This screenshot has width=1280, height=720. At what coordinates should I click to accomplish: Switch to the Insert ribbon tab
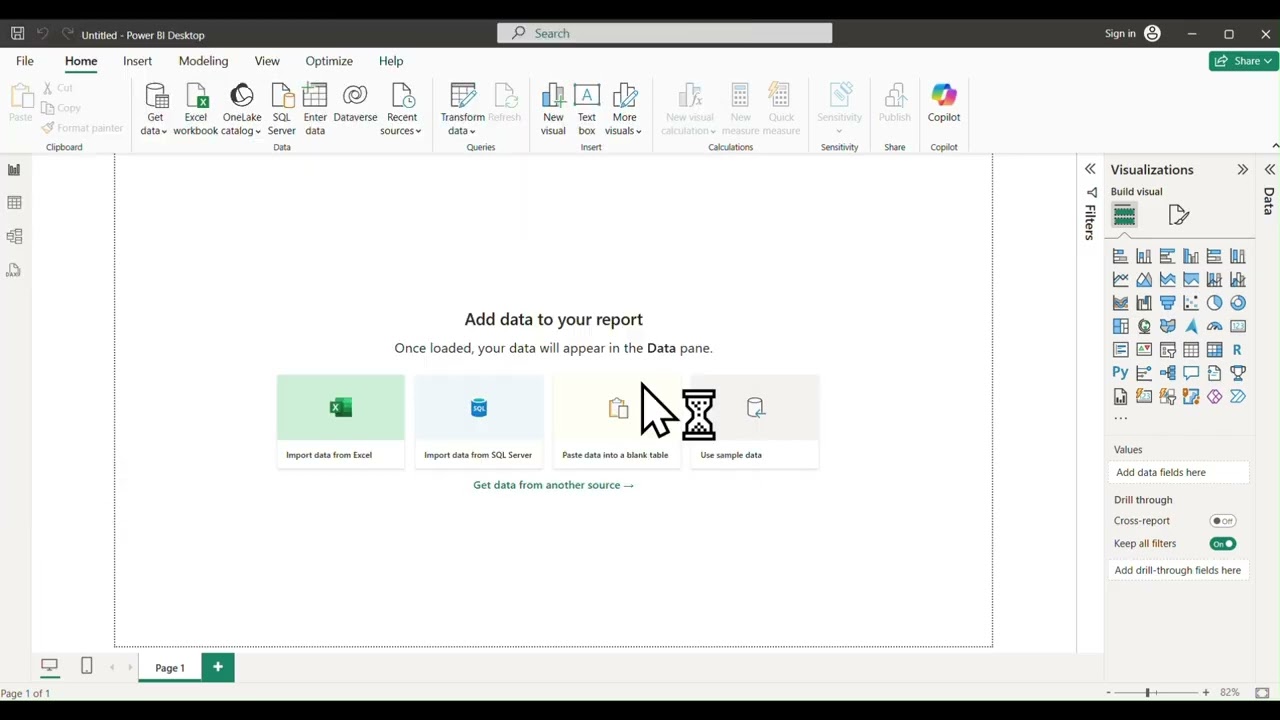click(137, 61)
